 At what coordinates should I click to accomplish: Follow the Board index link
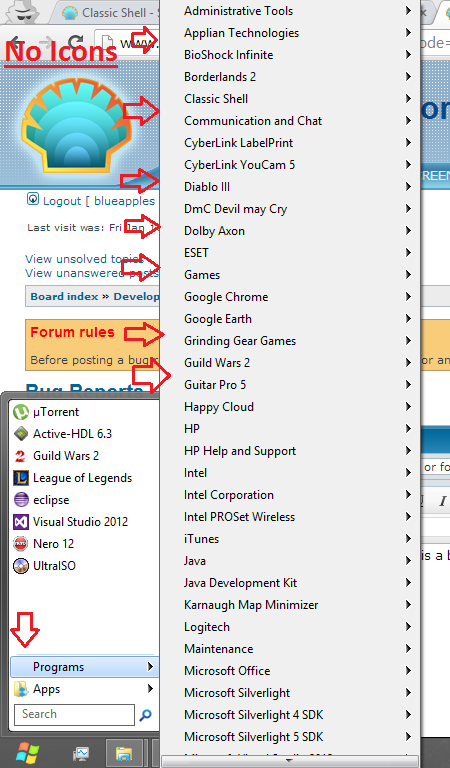point(64,297)
